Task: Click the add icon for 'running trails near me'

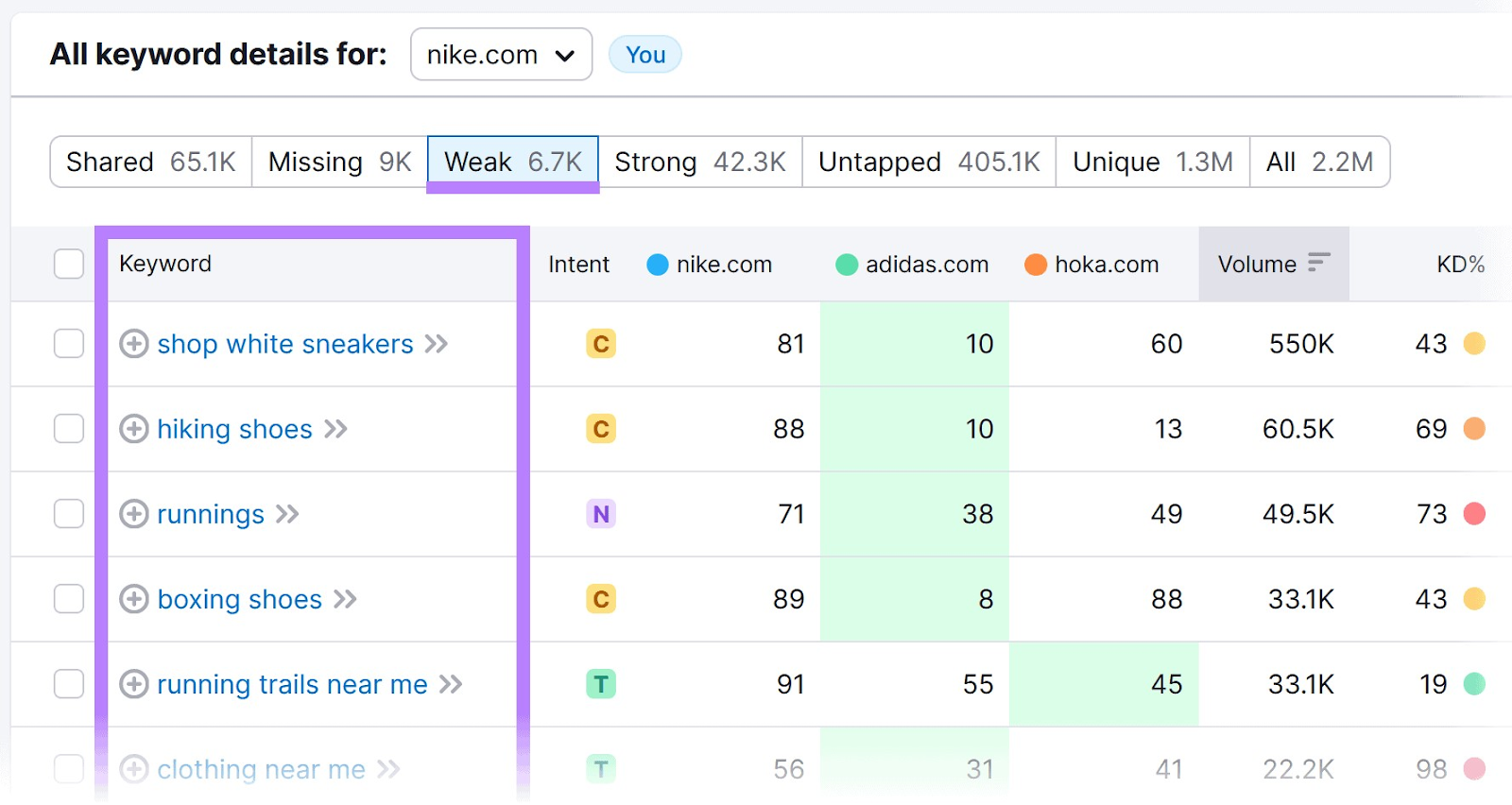Action: [133, 684]
